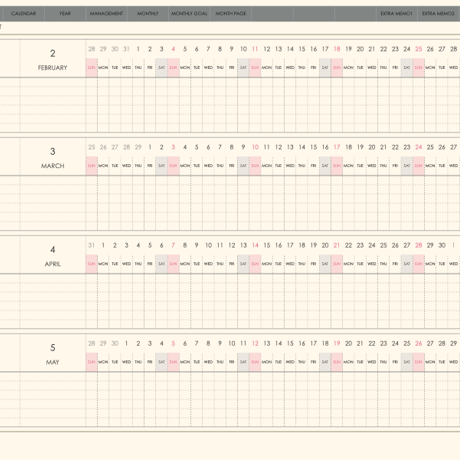The height and width of the screenshot is (460, 460).
Task: Jump to the APRIL month label
Action: pos(53,264)
